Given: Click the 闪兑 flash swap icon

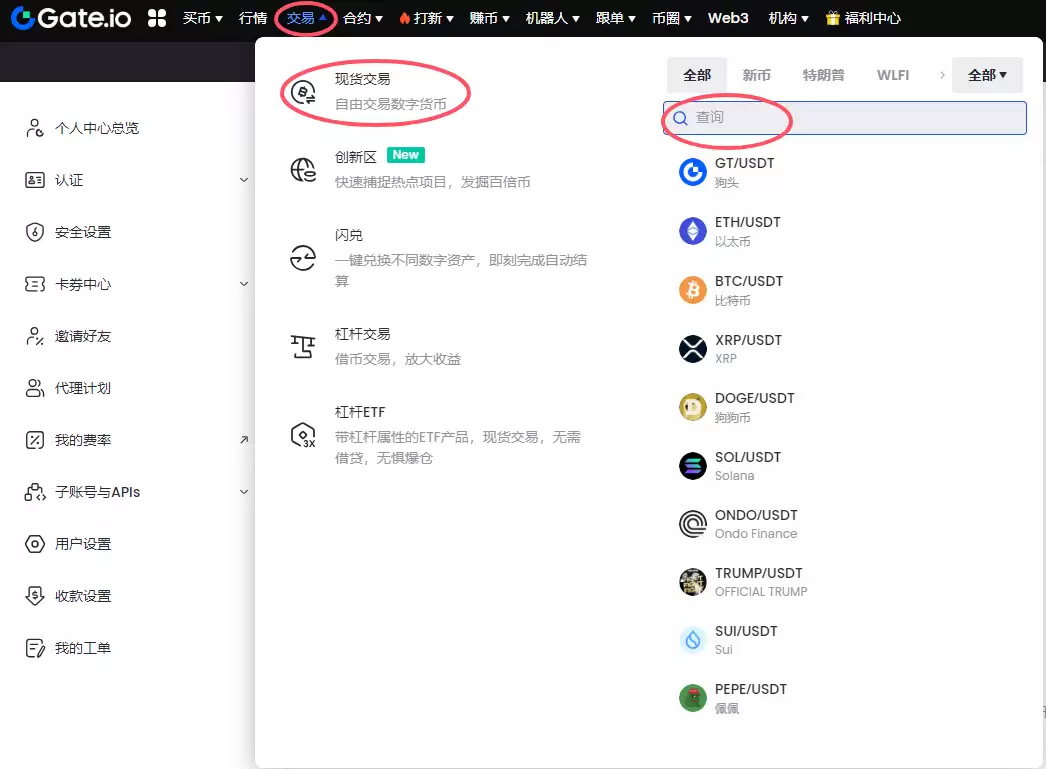Looking at the screenshot, I should (302, 258).
